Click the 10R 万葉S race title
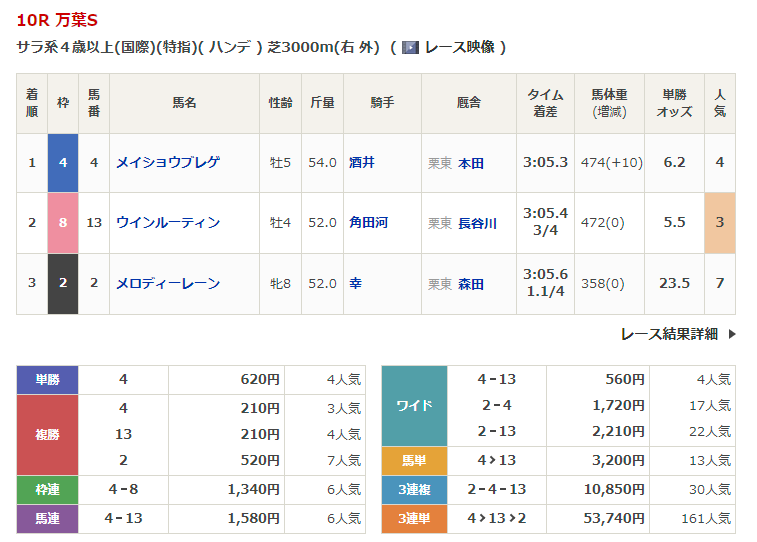The width and height of the screenshot is (757, 542). [x=57, y=20]
